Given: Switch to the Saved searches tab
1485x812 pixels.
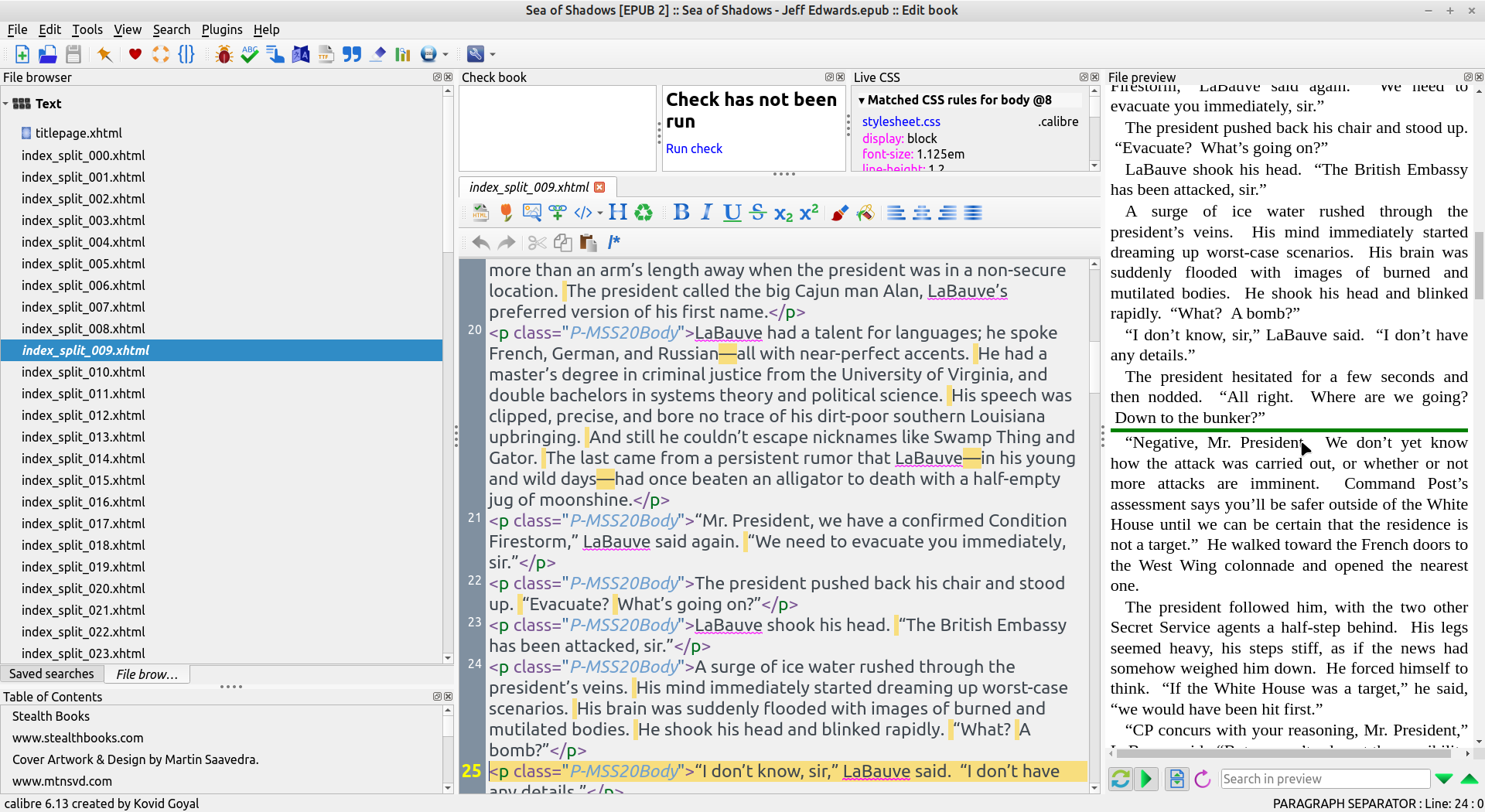Looking at the screenshot, I should [52, 674].
